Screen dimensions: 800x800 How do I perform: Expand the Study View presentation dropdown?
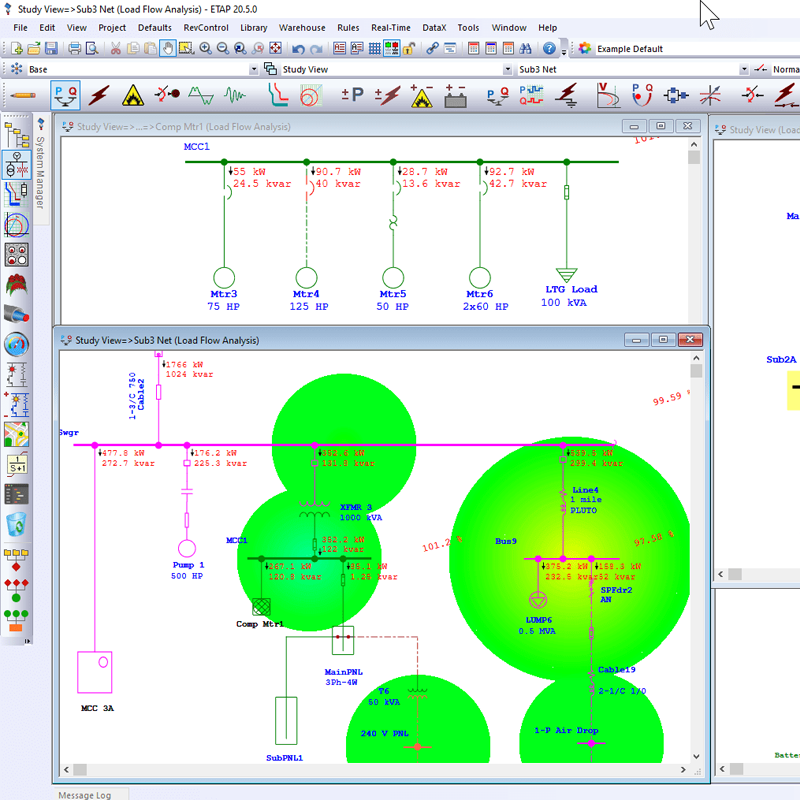tap(507, 69)
